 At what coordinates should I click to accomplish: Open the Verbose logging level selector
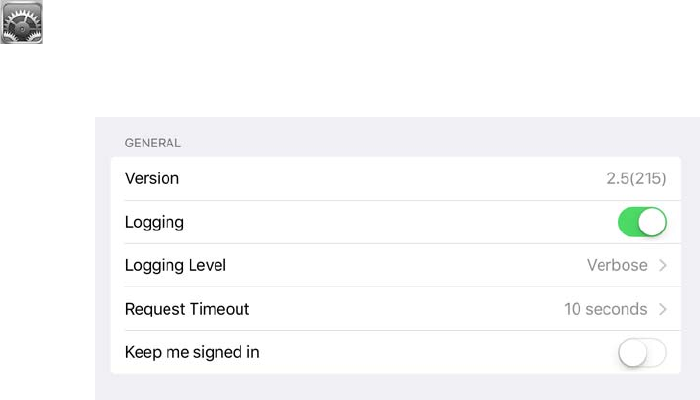(616, 266)
